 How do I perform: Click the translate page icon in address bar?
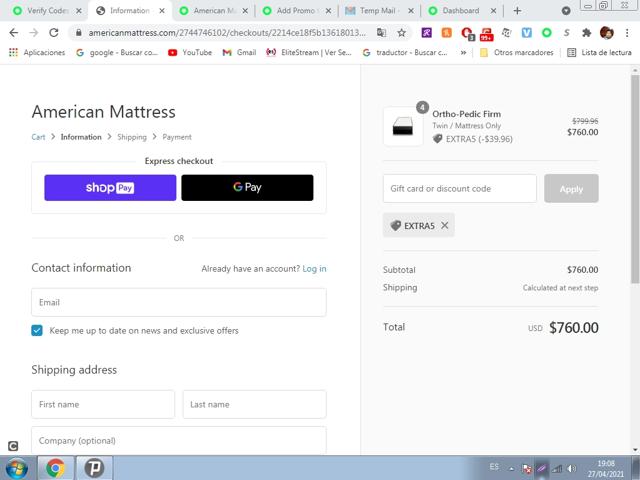[x=382, y=33]
